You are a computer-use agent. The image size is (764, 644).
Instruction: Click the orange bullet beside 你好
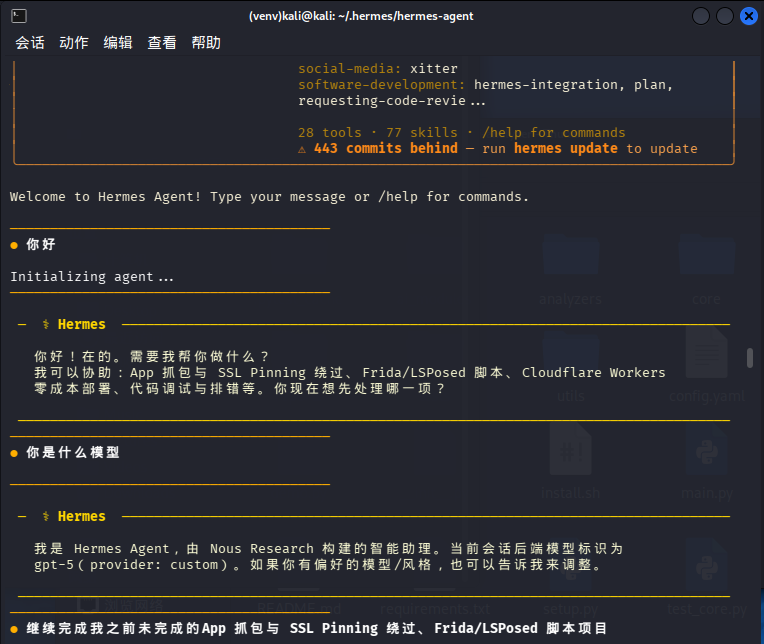point(14,245)
